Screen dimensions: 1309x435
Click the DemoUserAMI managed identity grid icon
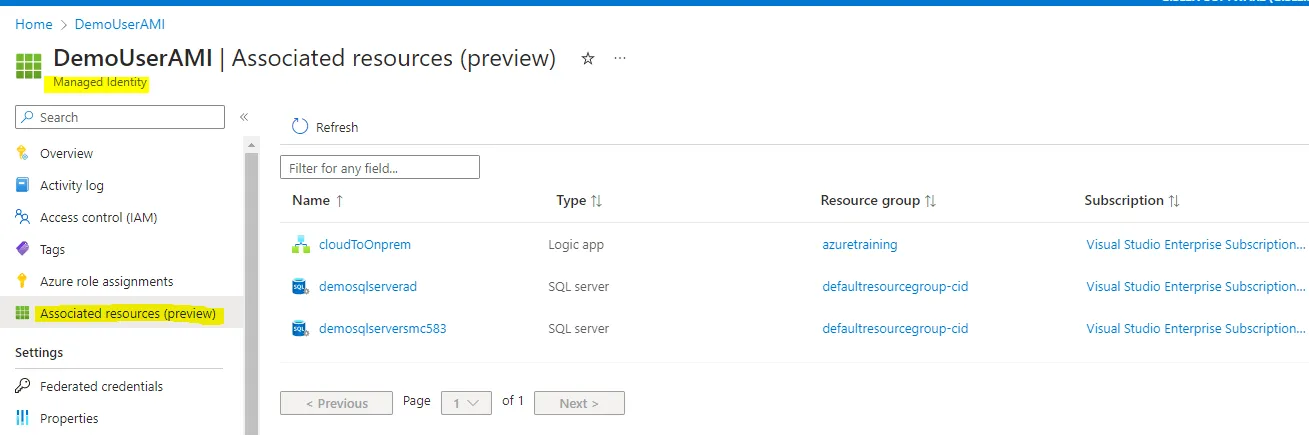[x=29, y=67]
